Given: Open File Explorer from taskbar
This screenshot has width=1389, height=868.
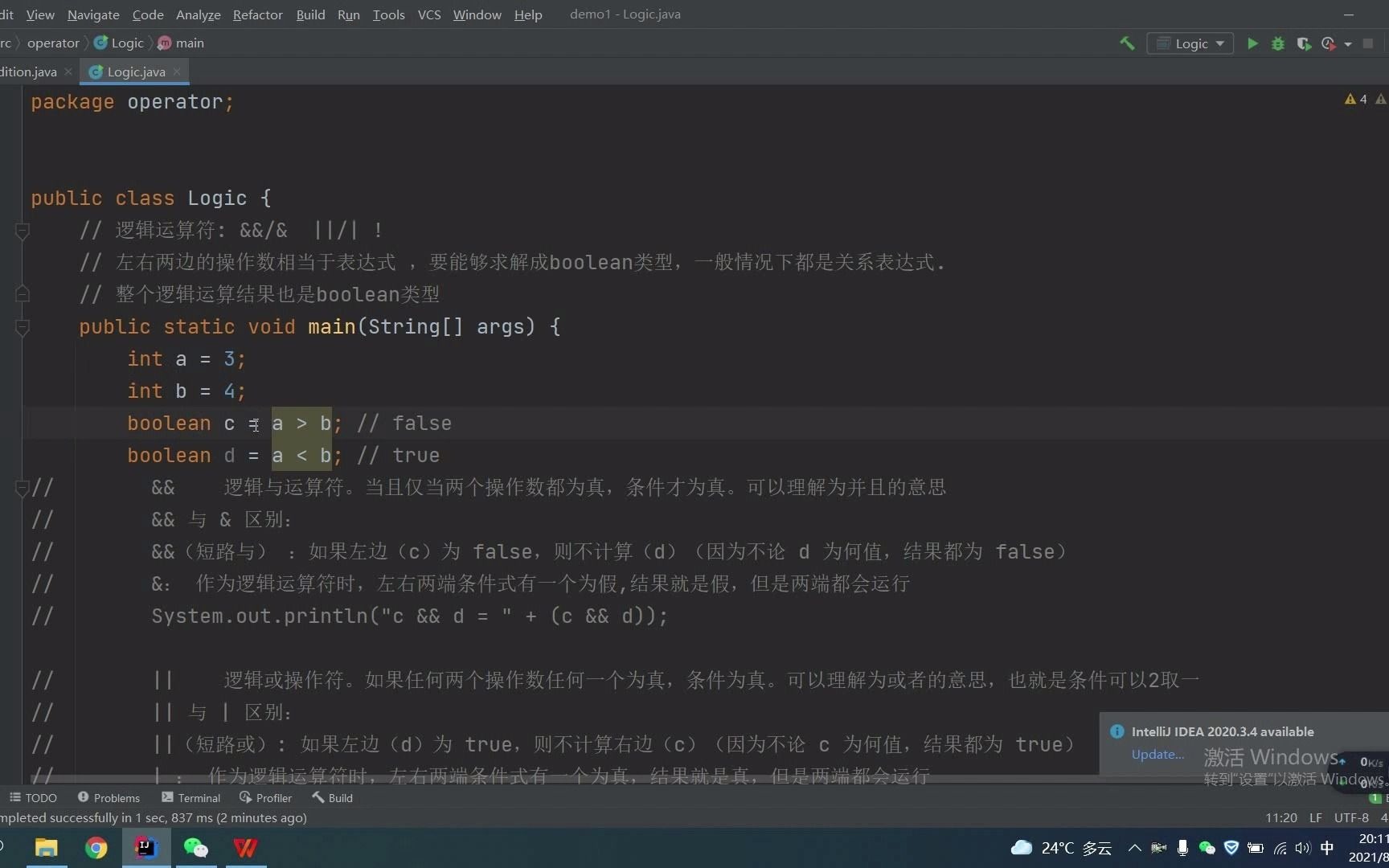Looking at the screenshot, I should (47, 848).
